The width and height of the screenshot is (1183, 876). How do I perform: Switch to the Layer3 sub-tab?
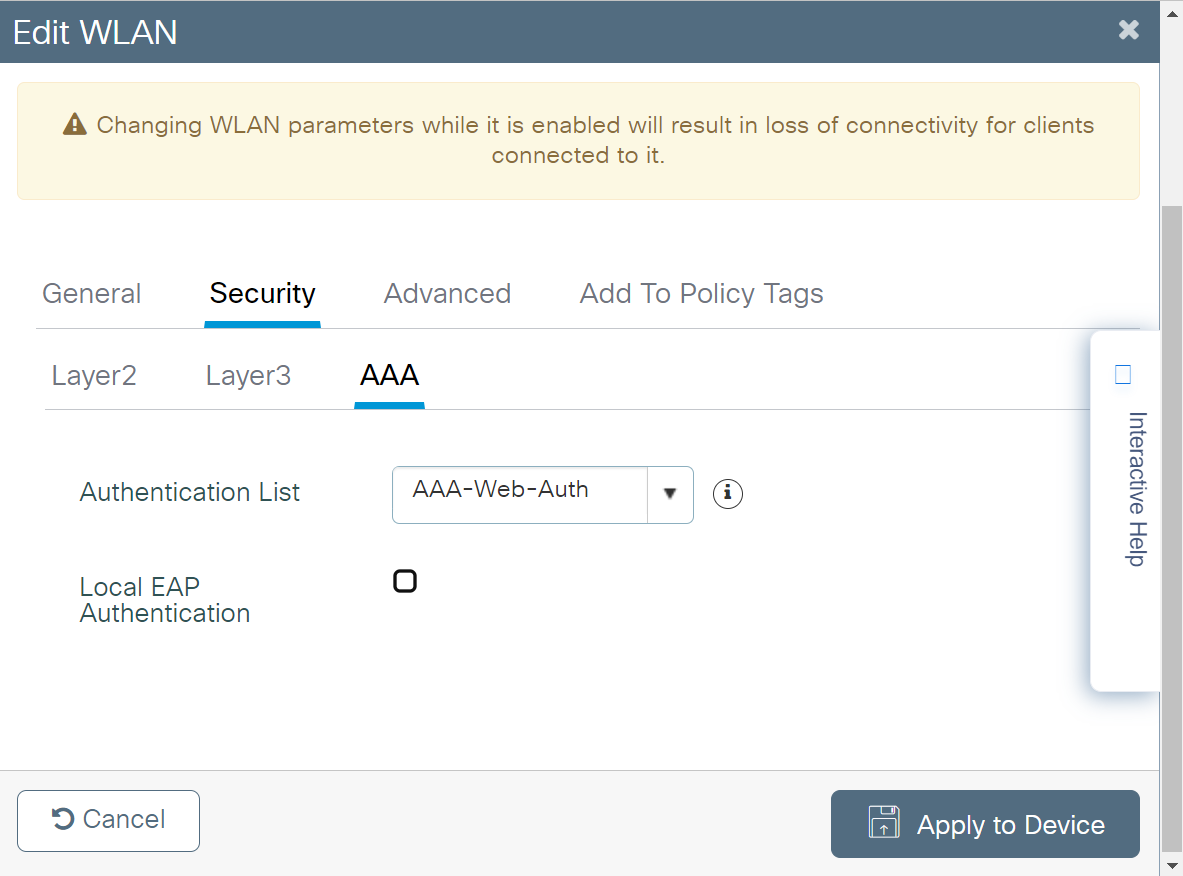(248, 376)
